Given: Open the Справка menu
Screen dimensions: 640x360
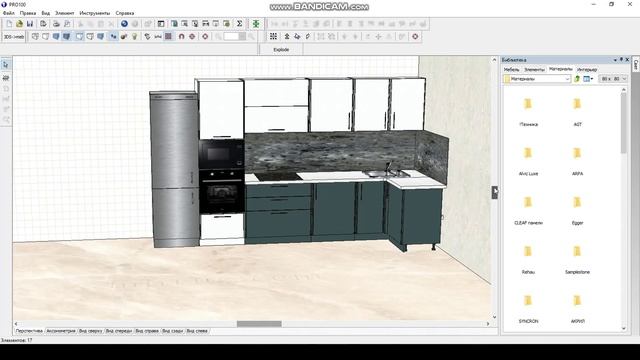Looking at the screenshot, I should click(x=125, y=13).
